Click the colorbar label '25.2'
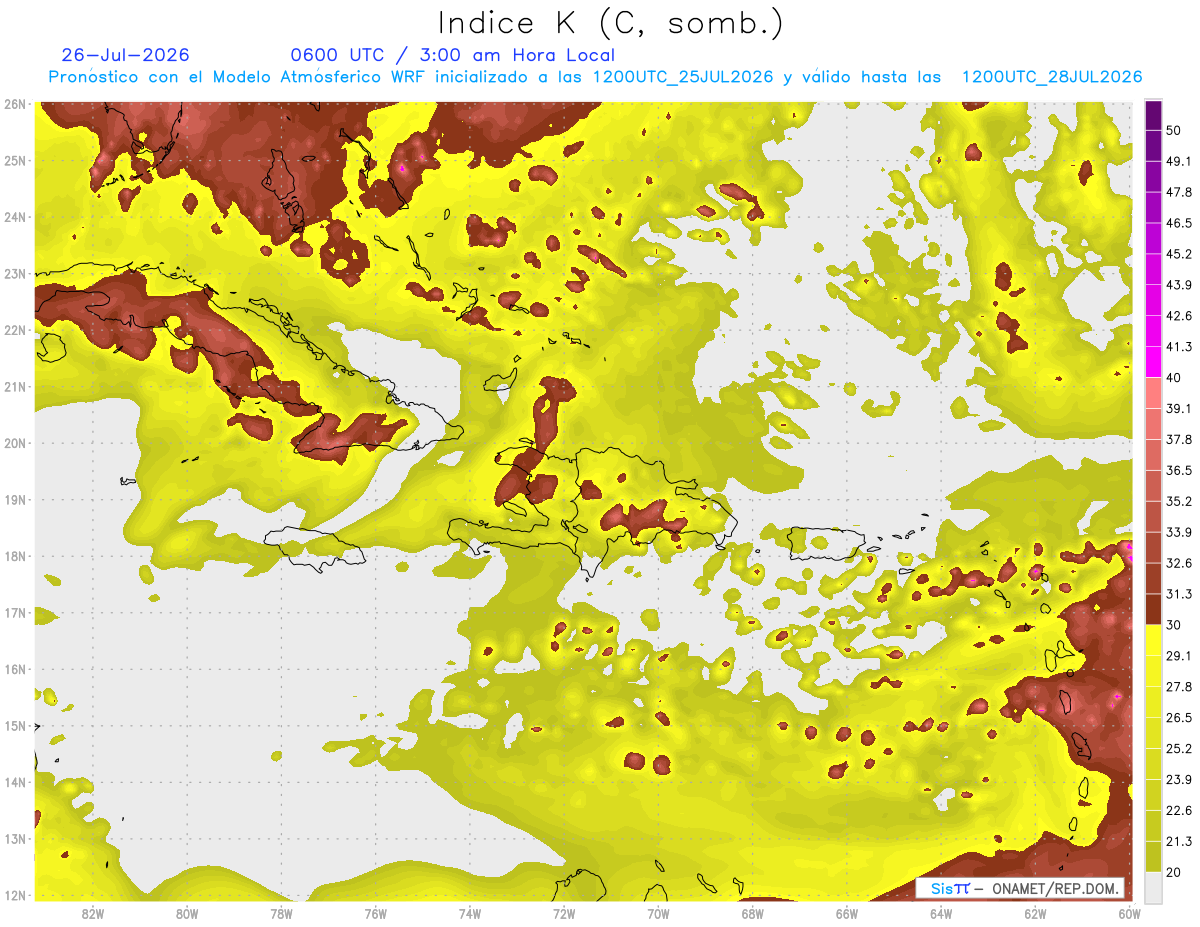The width and height of the screenshot is (1200, 927). click(1178, 748)
